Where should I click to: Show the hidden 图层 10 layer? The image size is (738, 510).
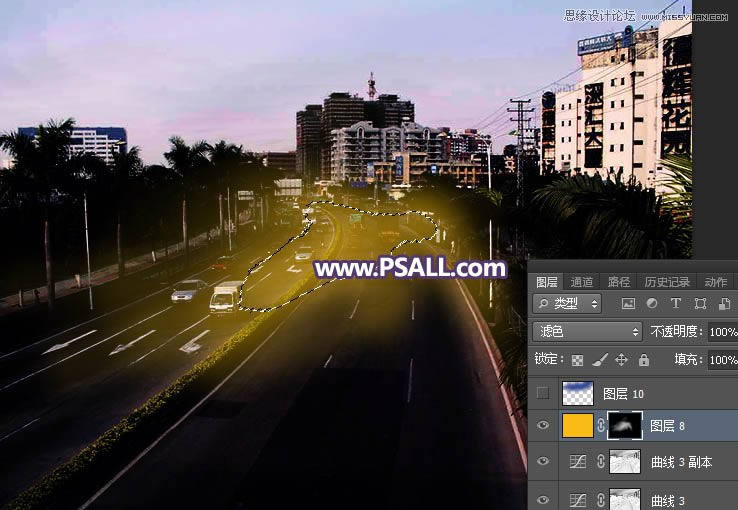543,393
